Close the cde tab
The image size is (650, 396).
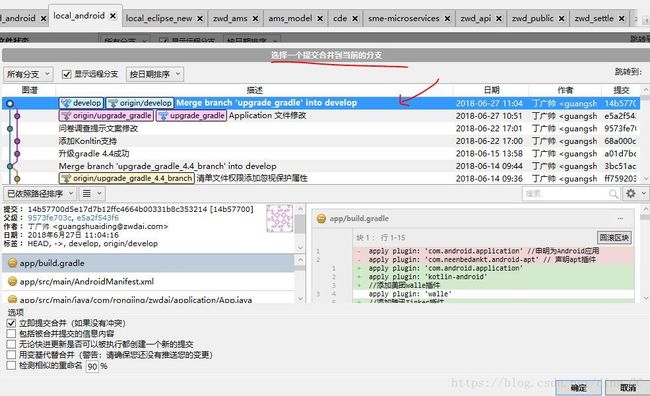coord(355,19)
